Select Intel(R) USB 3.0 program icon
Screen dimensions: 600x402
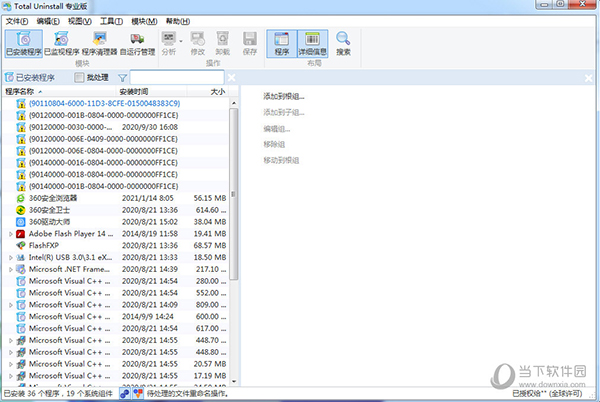pyautogui.click(x=21, y=257)
